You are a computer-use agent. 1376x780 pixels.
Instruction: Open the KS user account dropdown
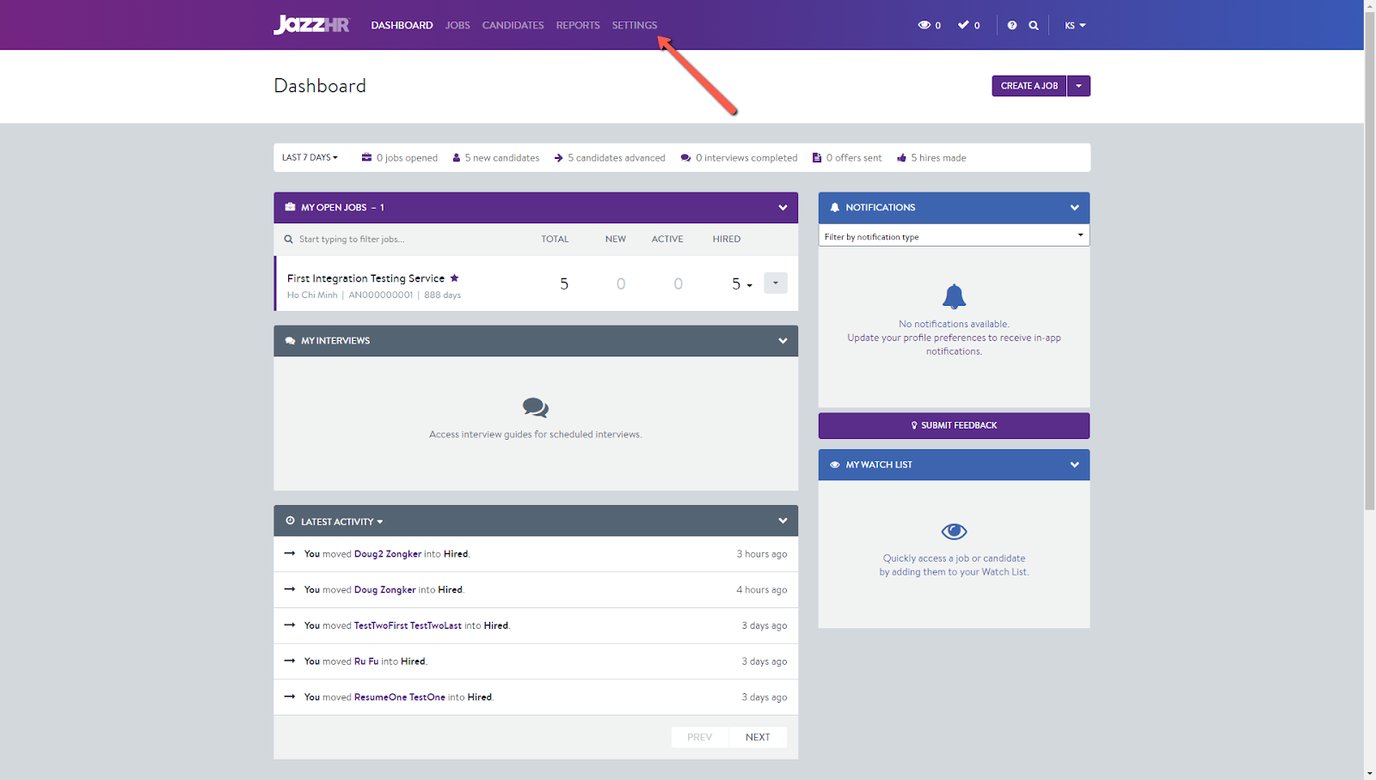coord(1075,25)
